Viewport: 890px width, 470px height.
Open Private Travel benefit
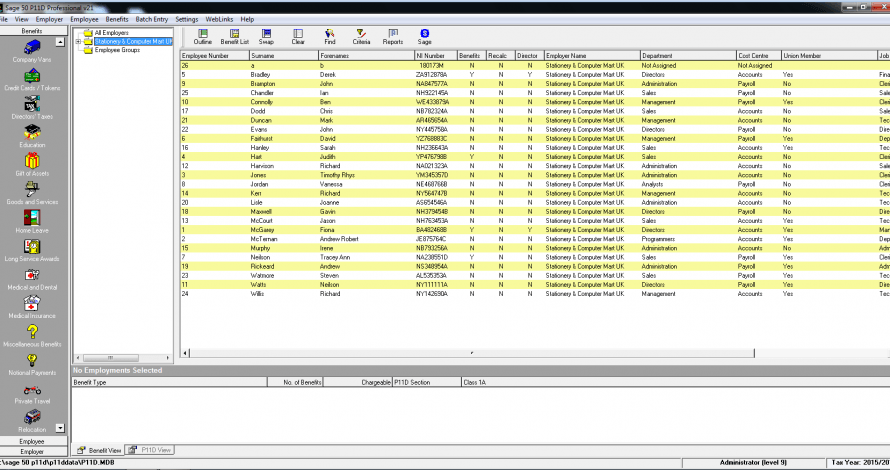point(32,393)
